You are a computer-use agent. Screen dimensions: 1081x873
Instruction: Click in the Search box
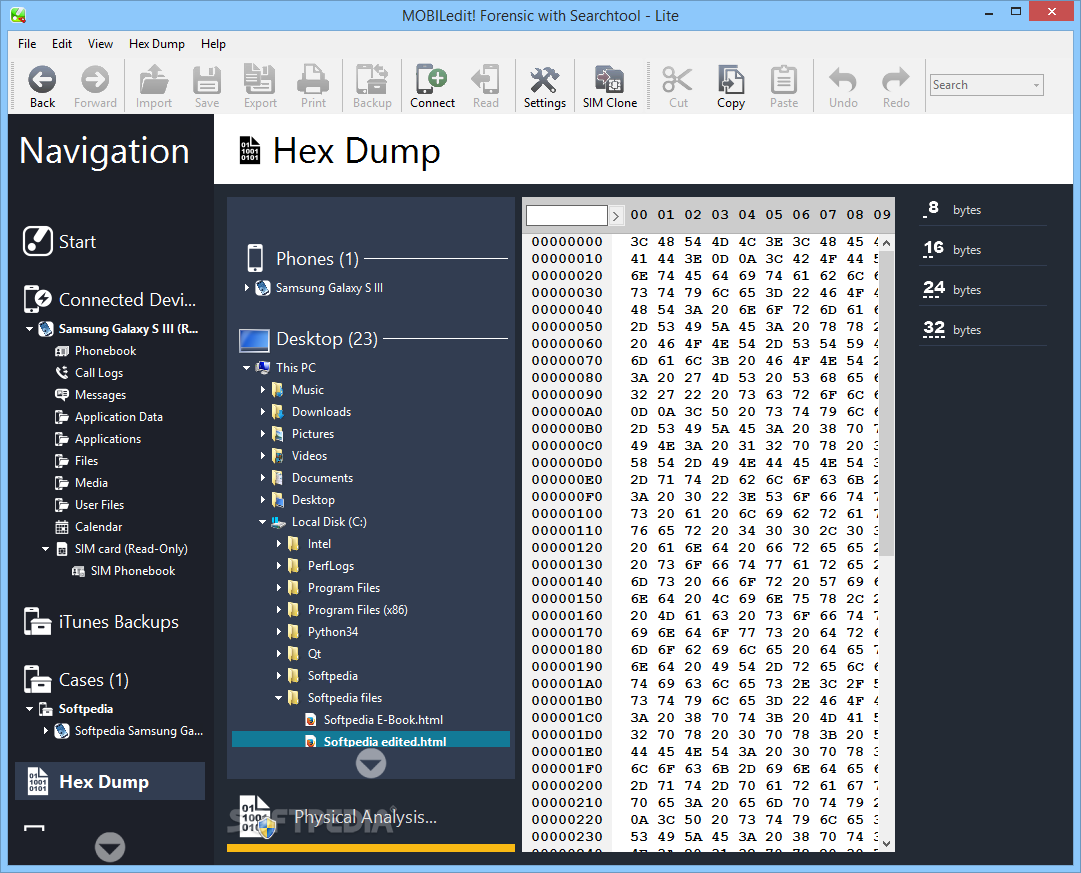tap(979, 85)
